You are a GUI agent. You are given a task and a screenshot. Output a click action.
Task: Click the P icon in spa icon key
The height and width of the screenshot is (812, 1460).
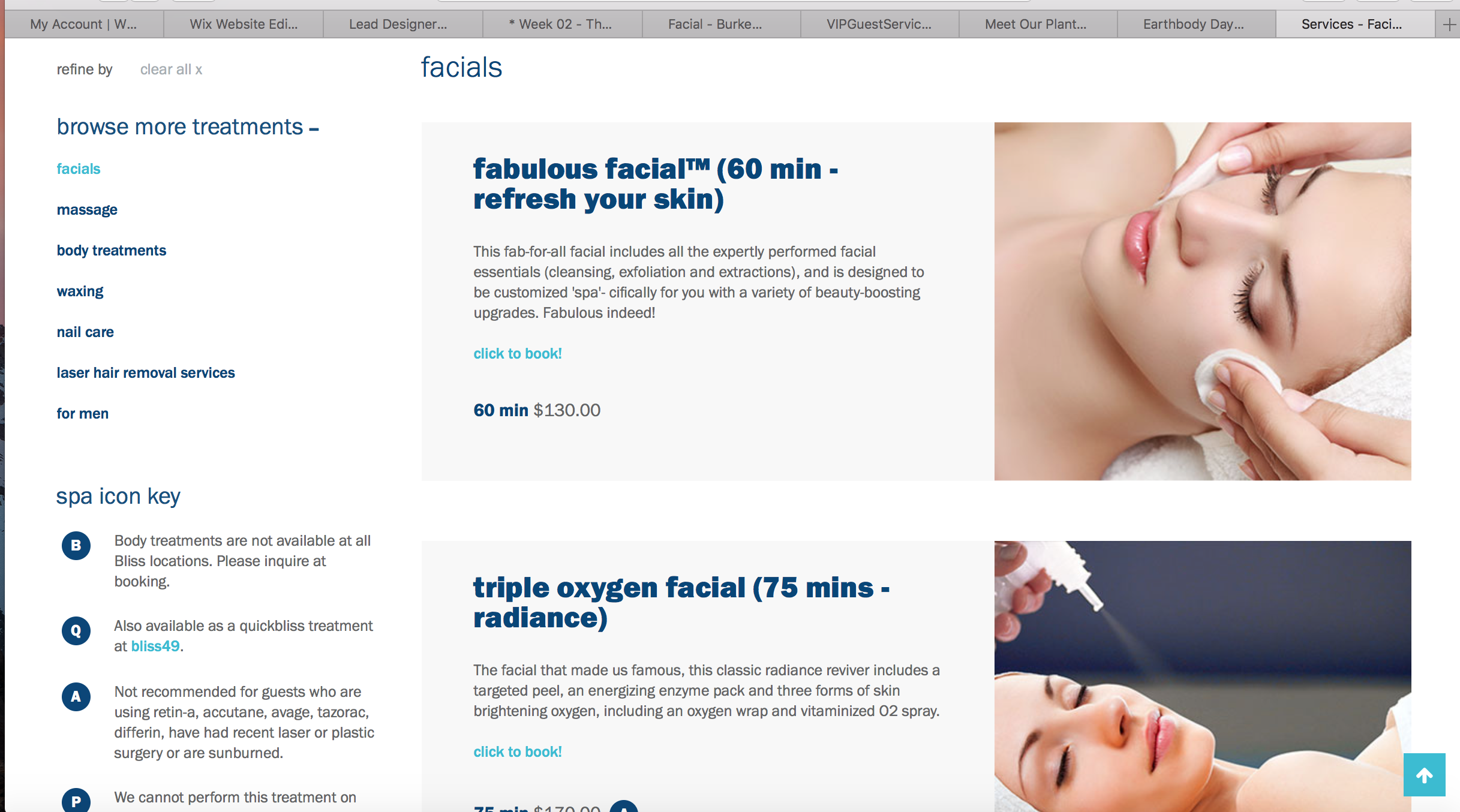pos(76,801)
